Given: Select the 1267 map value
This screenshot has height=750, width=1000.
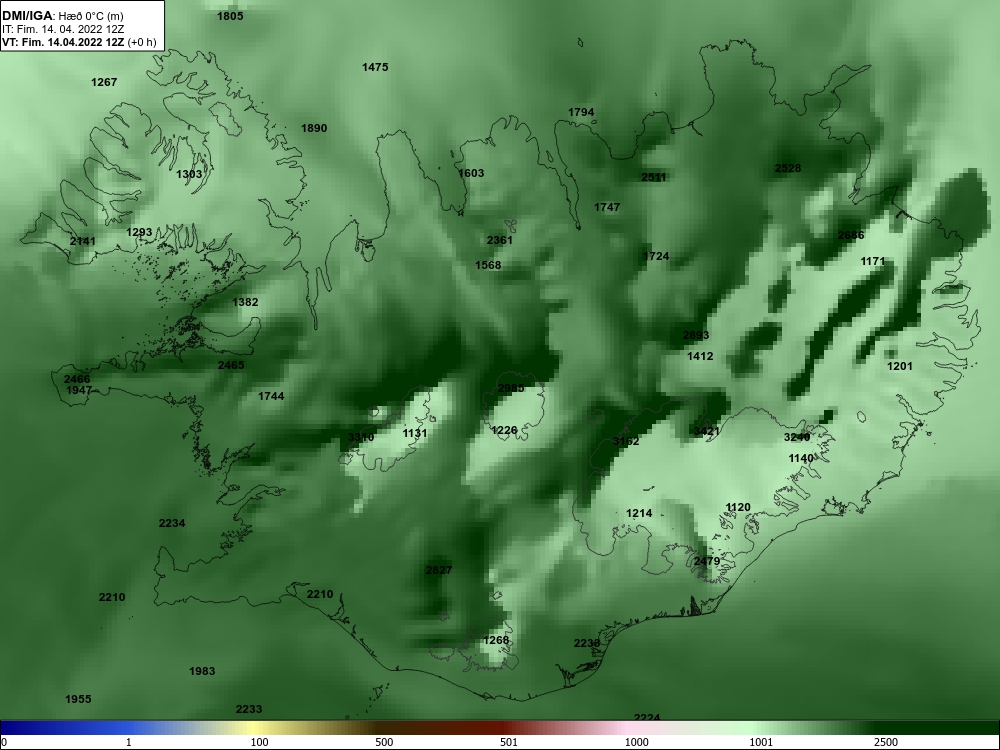Looking at the screenshot, I should click(x=104, y=82).
